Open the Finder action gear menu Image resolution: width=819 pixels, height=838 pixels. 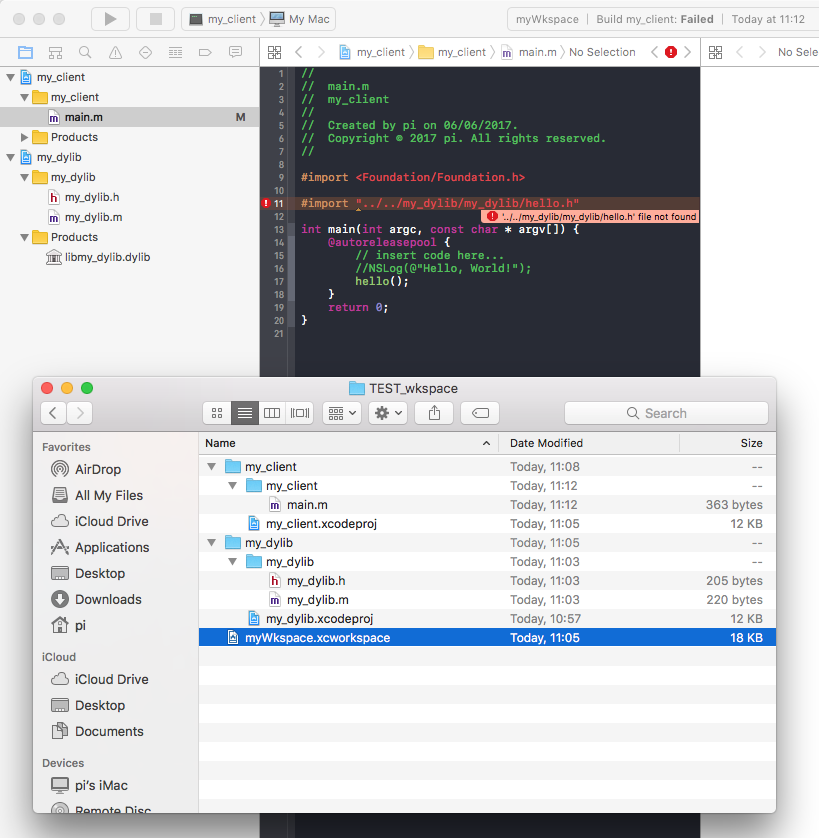[x=388, y=413]
